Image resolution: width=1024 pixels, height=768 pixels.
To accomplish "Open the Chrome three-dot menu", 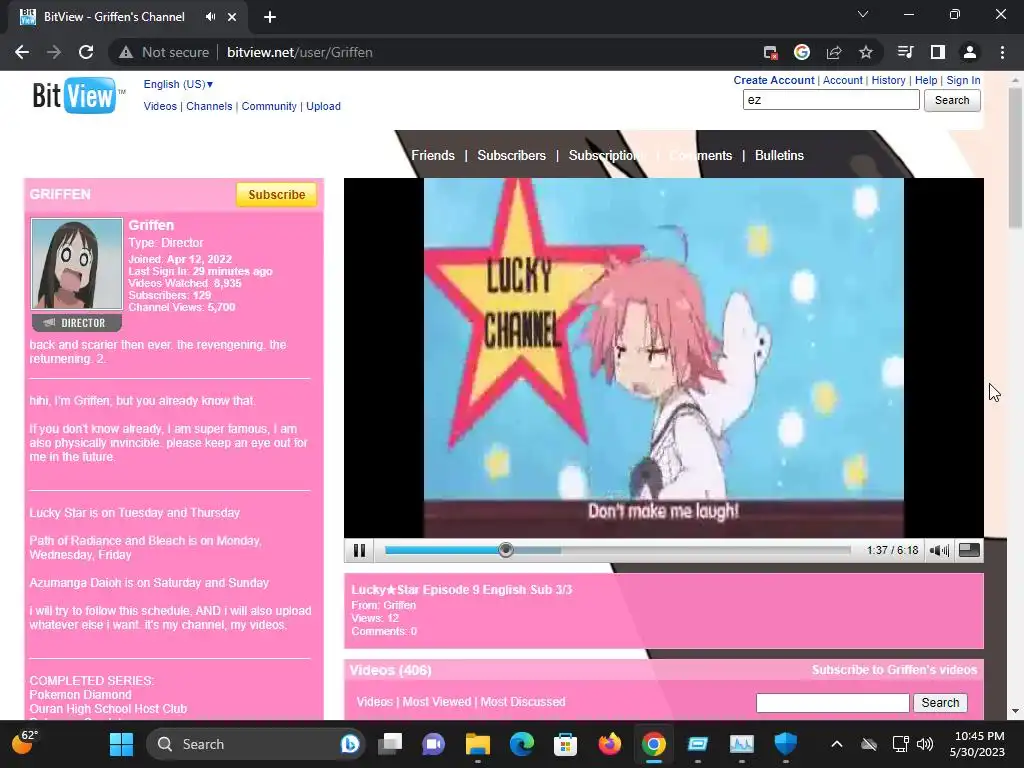I will coord(1002,52).
